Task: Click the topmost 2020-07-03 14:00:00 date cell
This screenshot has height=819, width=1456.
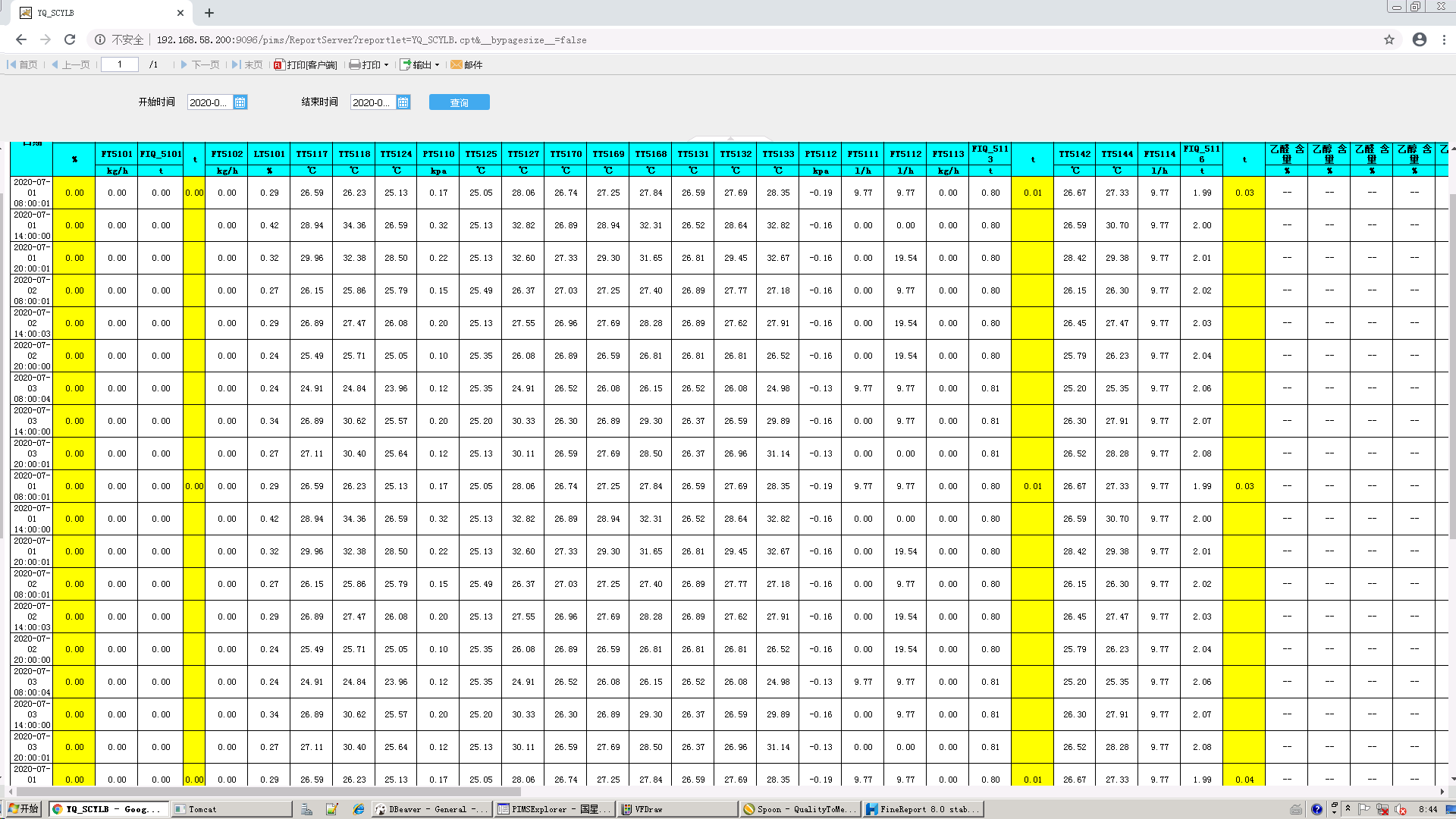Action: tap(32, 421)
